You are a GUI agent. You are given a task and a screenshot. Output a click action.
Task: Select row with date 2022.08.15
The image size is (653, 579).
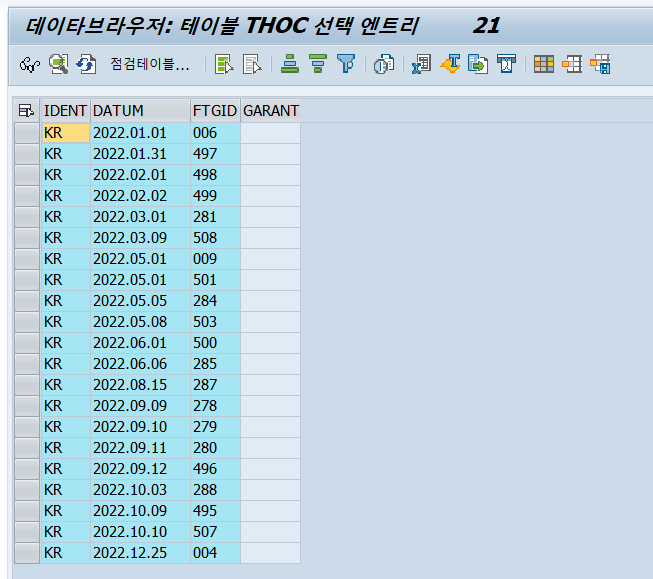pos(27,385)
